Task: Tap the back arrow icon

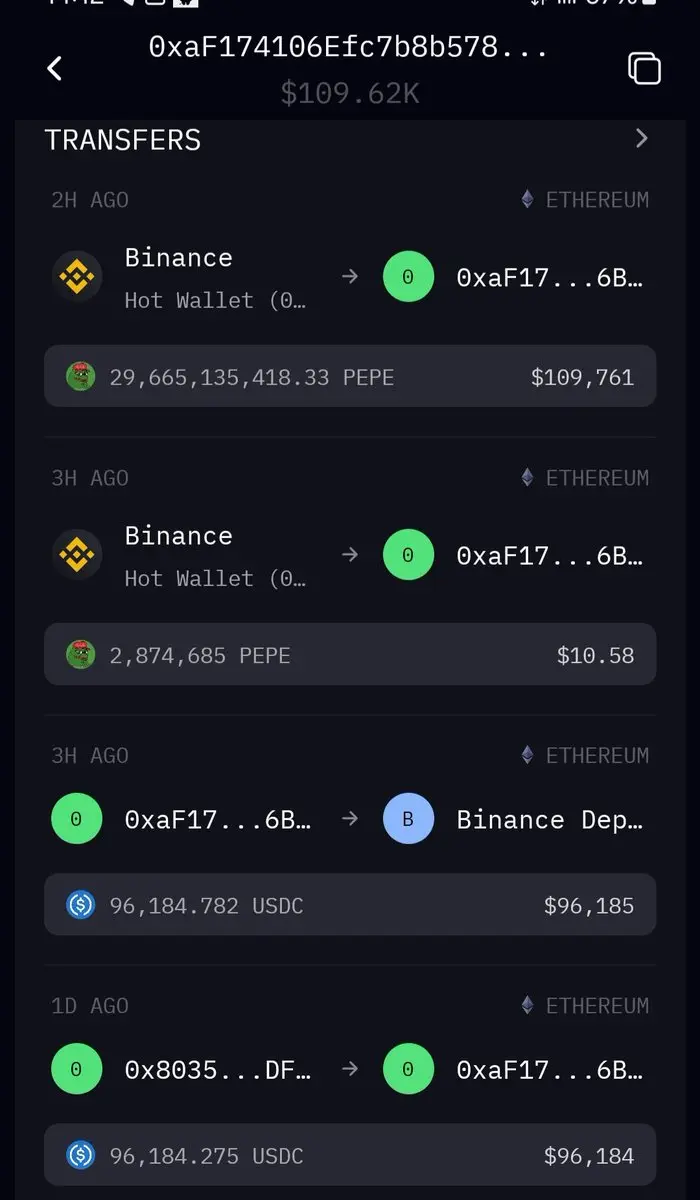Action: (x=55, y=68)
